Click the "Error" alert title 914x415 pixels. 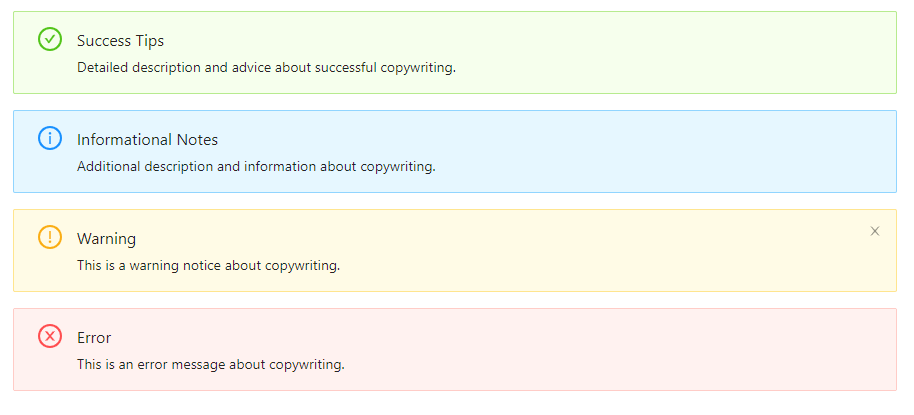pos(94,338)
